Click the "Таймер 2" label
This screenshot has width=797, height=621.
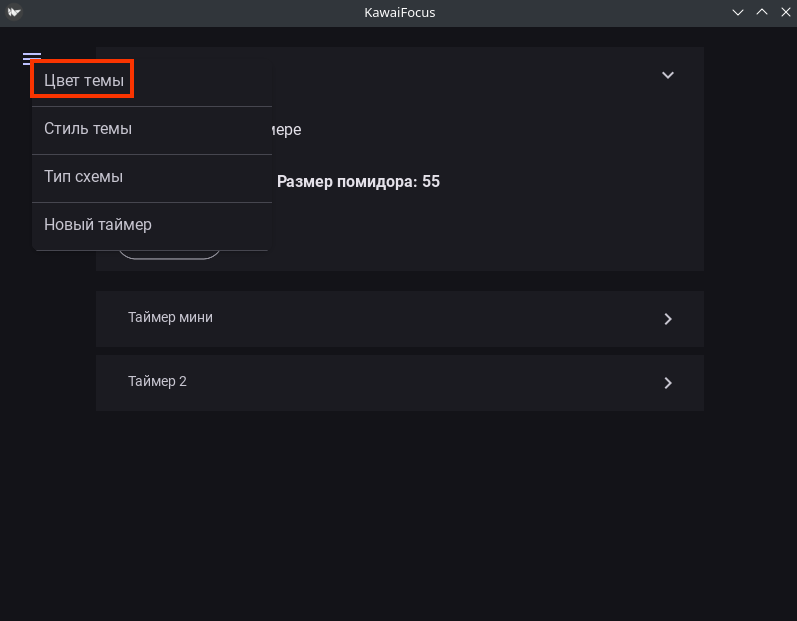point(157,382)
